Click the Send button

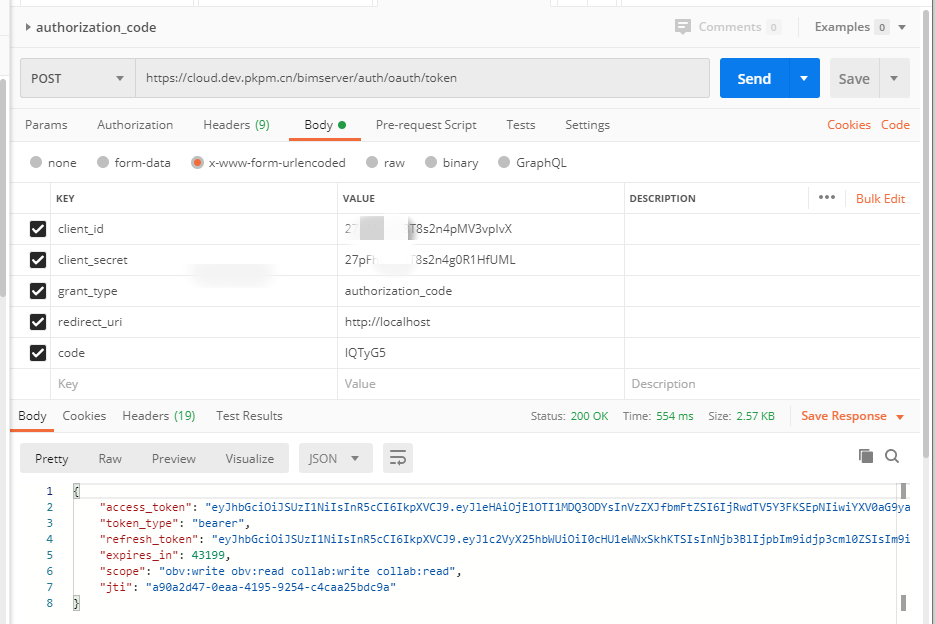tap(755, 77)
